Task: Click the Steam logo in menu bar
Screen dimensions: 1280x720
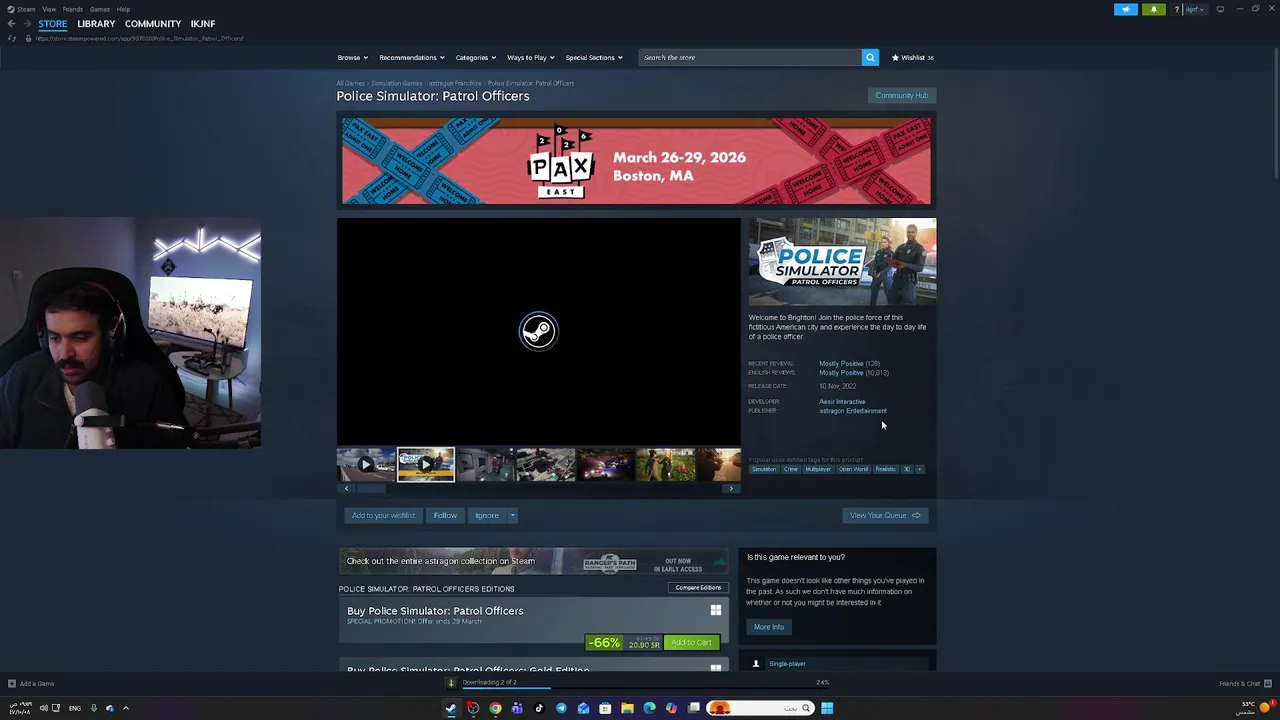Action: pyautogui.click(x=11, y=9)
